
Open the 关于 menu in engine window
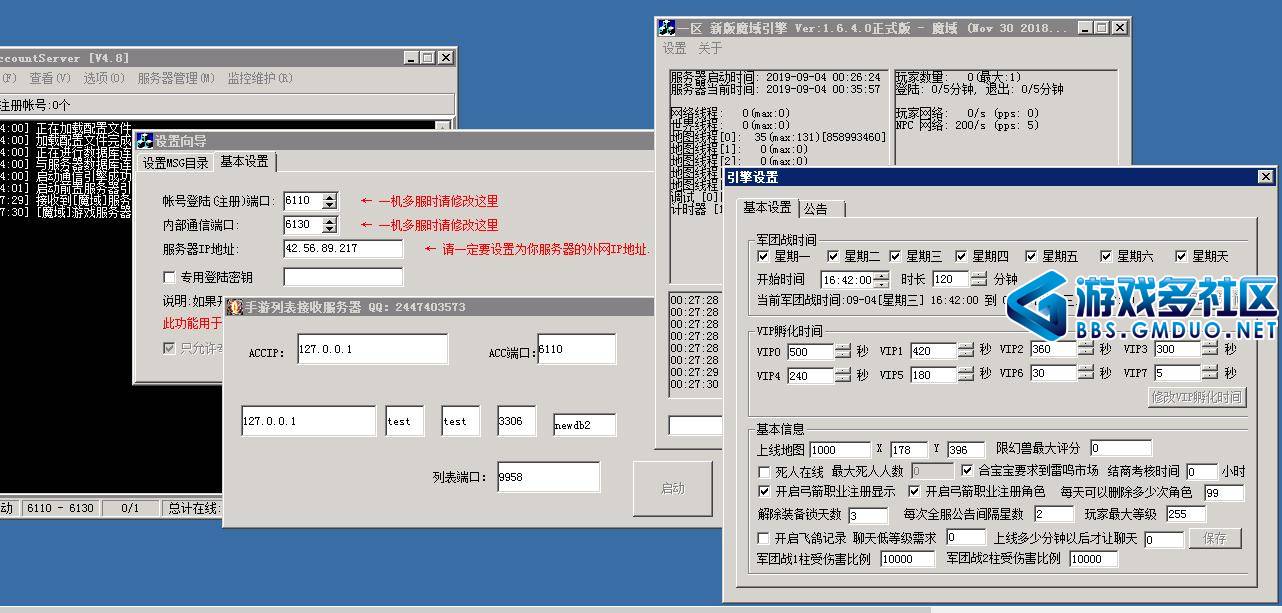point(710,48)
